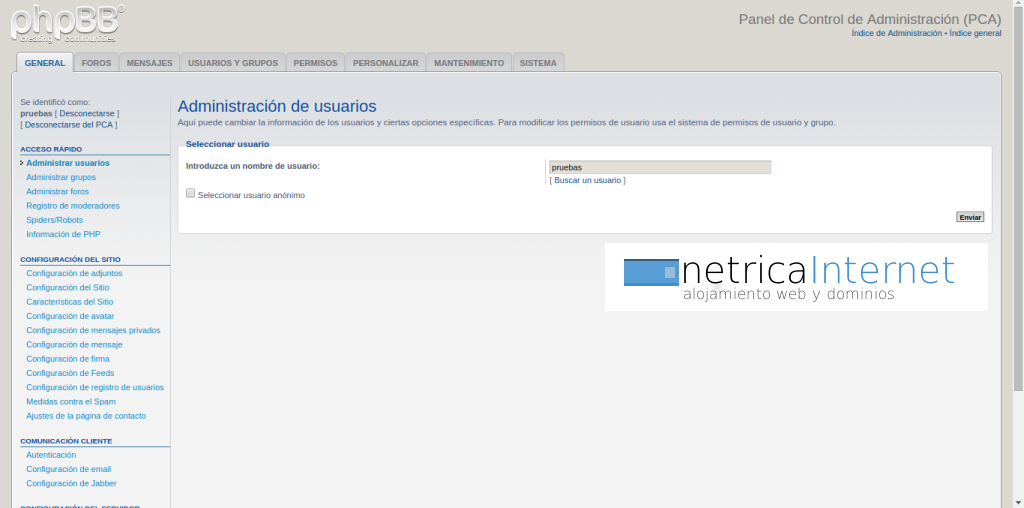Click the phpBB logo

tap(68, 25)
